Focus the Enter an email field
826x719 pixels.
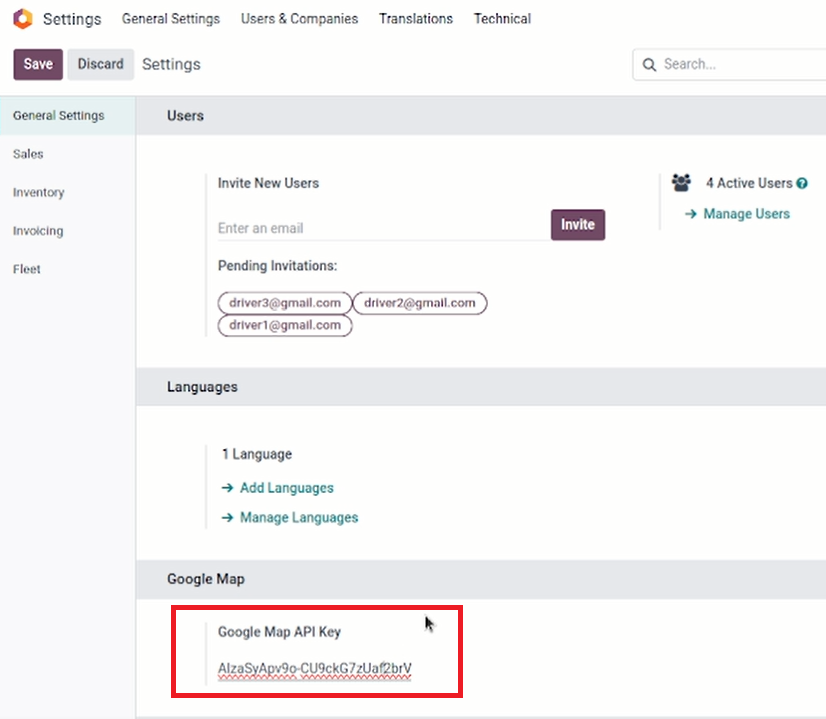384,228
